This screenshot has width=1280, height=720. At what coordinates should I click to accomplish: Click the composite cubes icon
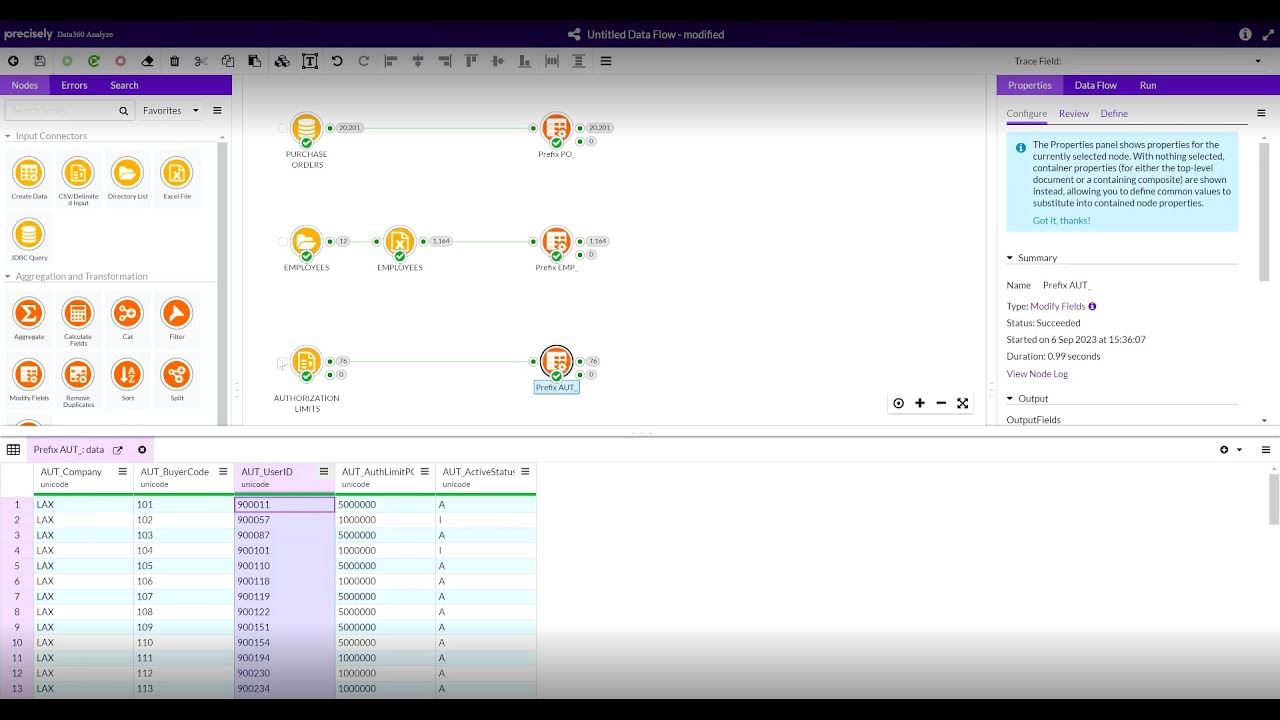[282, 61]
